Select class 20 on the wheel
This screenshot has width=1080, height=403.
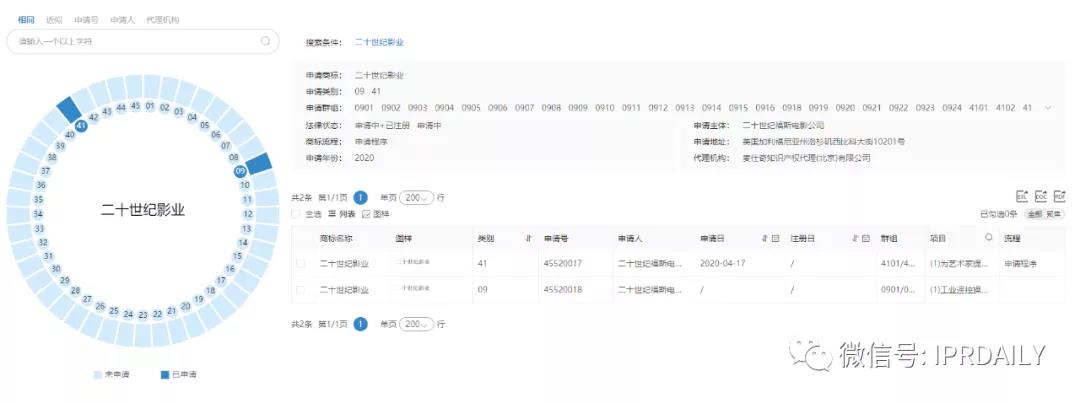(185, 307)
